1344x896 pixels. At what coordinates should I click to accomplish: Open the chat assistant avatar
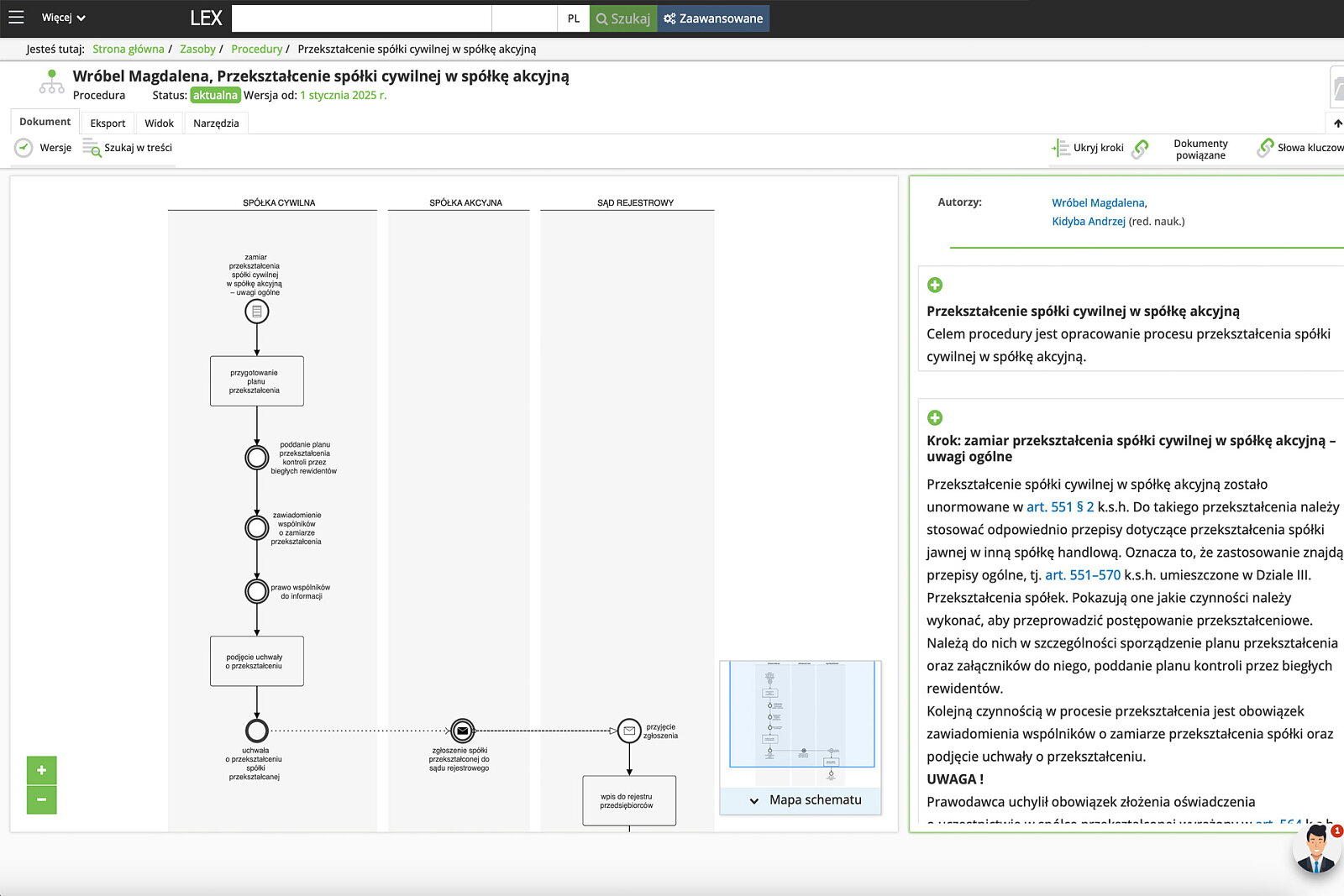[1316, 849]
